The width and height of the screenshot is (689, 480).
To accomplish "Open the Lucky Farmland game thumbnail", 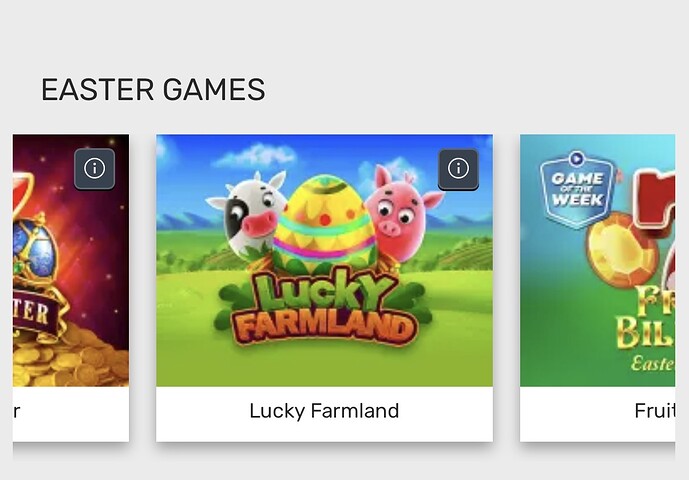I will pyautogui.click(x=324, y=260).
